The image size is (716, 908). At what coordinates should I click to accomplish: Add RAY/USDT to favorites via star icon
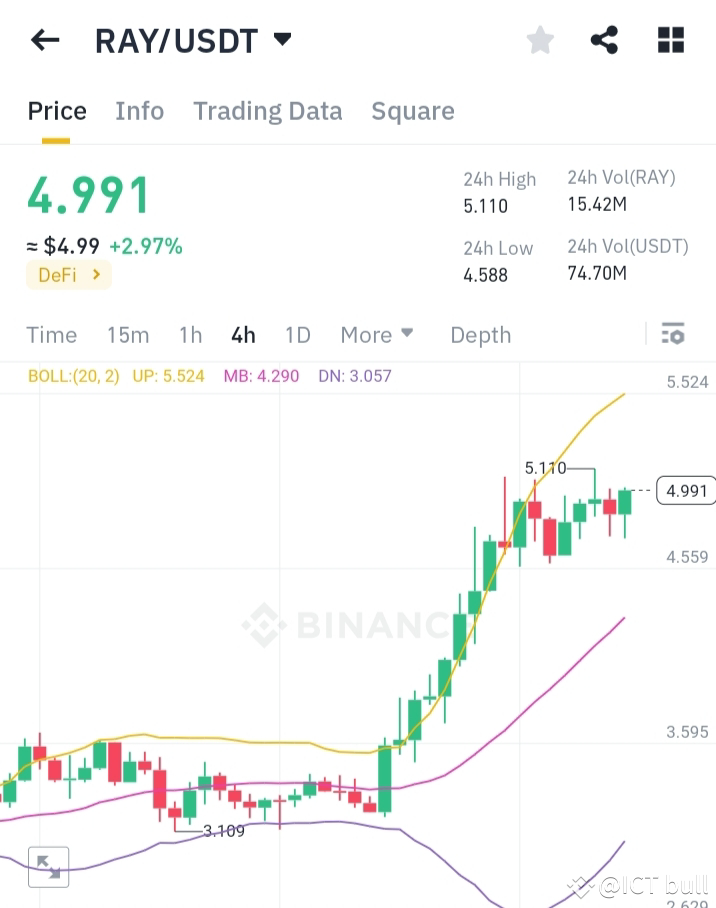(x=539, y=39)
